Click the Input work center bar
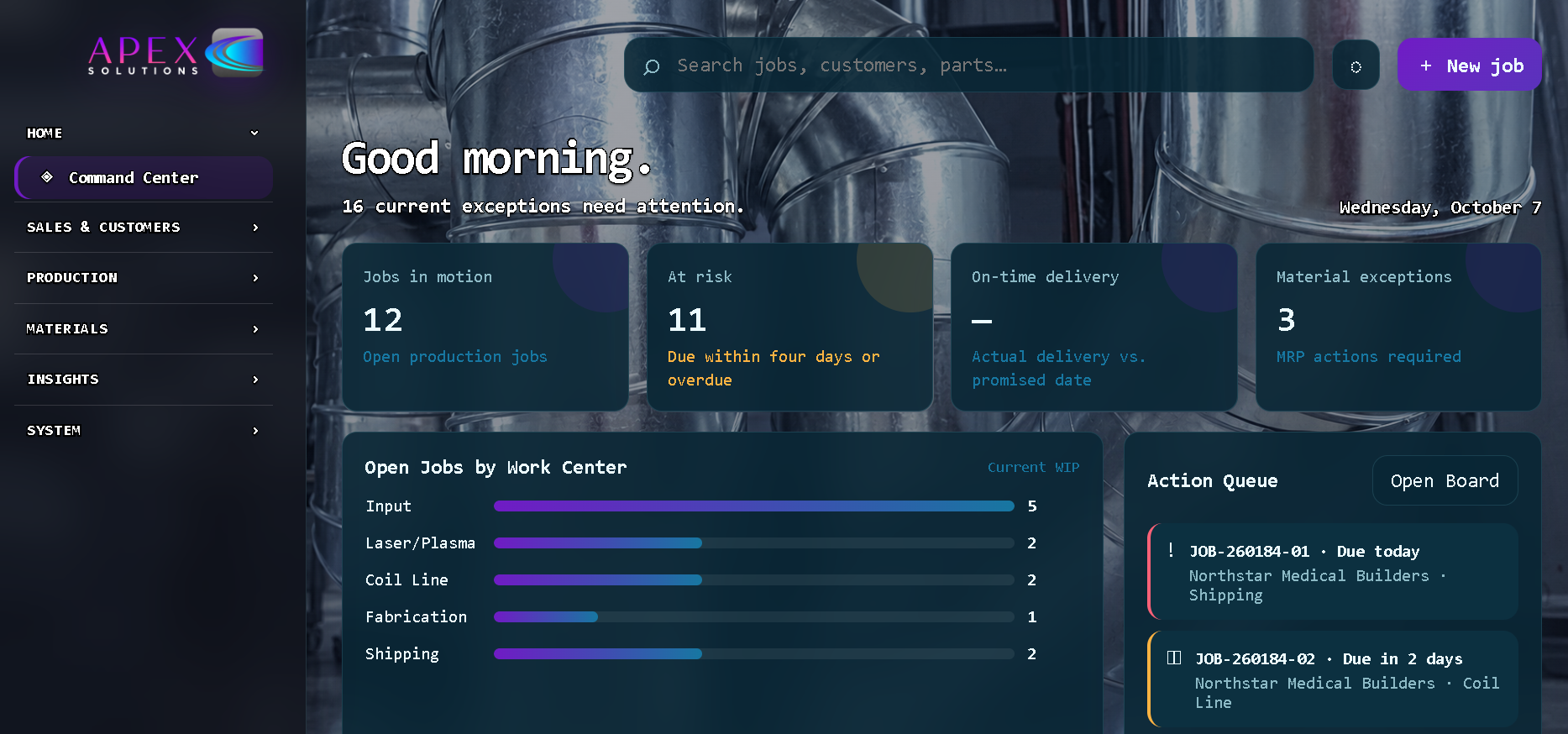The height and width of the screenshot is (734, 1568). 753,506
